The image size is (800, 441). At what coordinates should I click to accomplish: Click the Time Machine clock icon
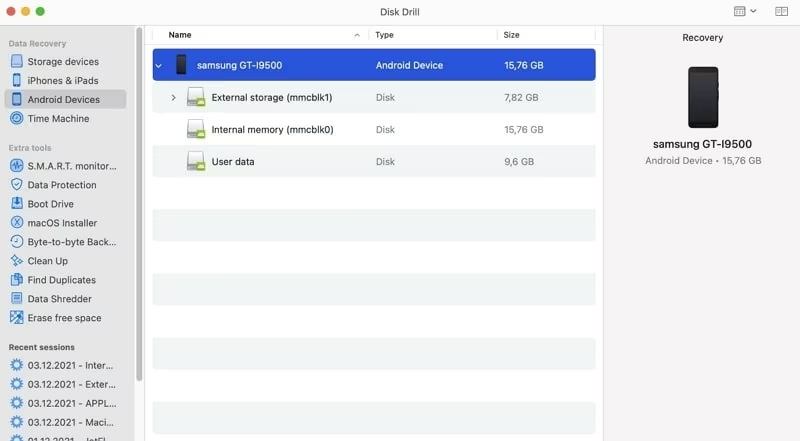pyautogui.click(x=17, y=119)
